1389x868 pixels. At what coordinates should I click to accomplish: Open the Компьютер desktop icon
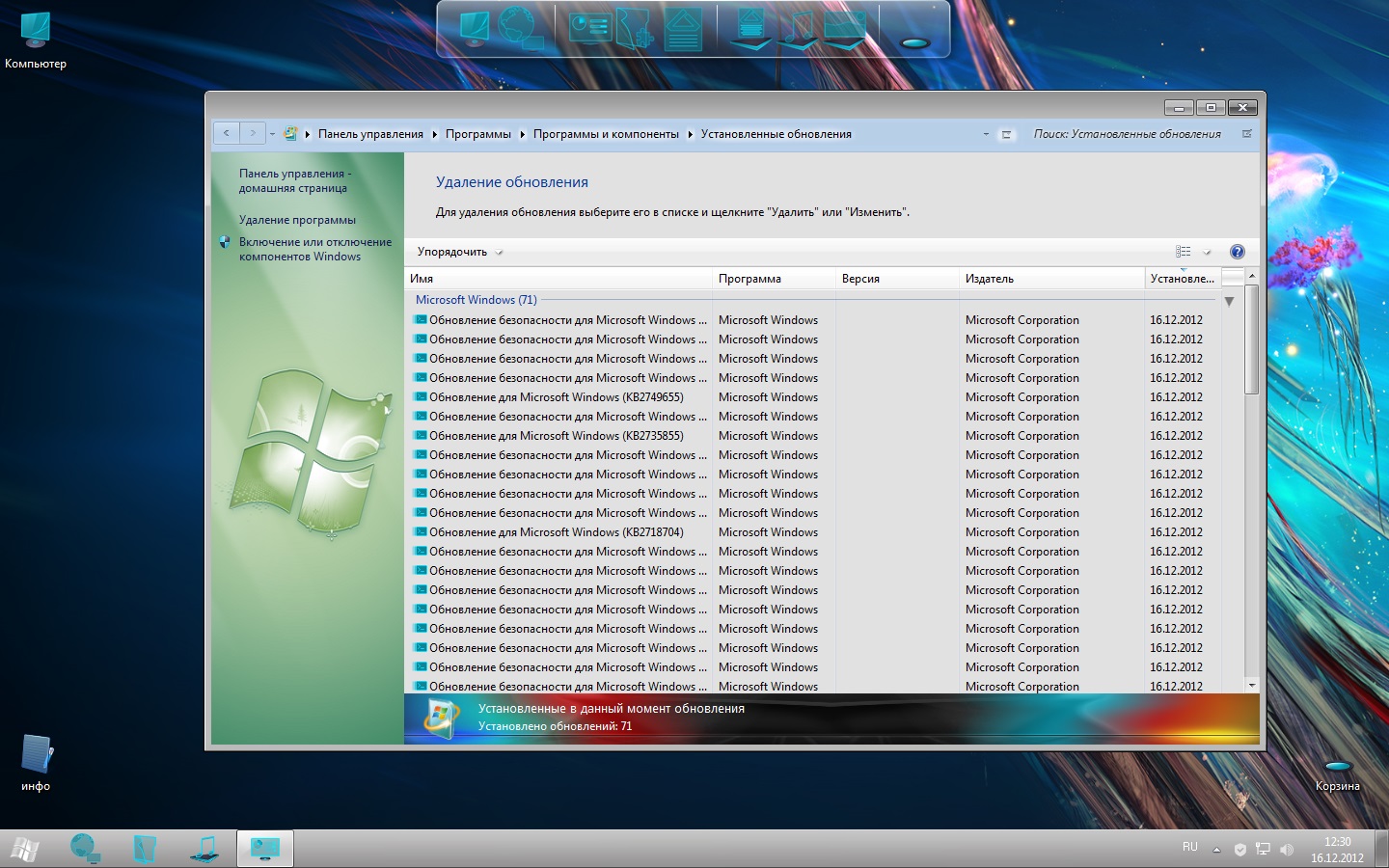[x=36, y=41]
